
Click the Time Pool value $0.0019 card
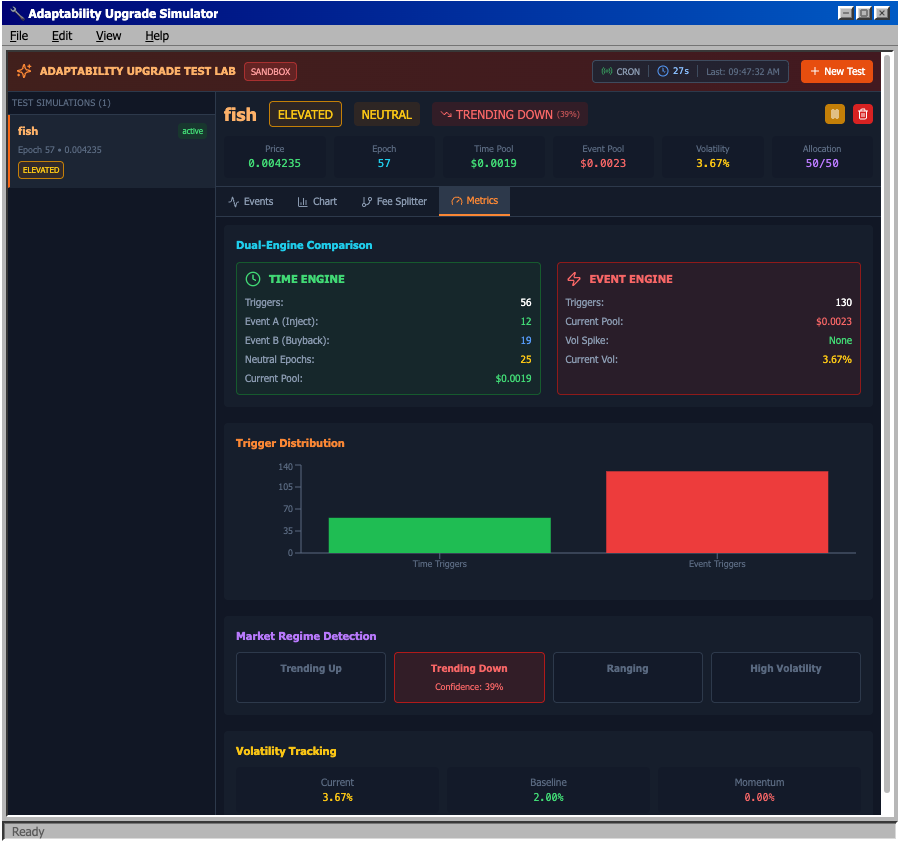pyautogui.click(x=494, y=156)
